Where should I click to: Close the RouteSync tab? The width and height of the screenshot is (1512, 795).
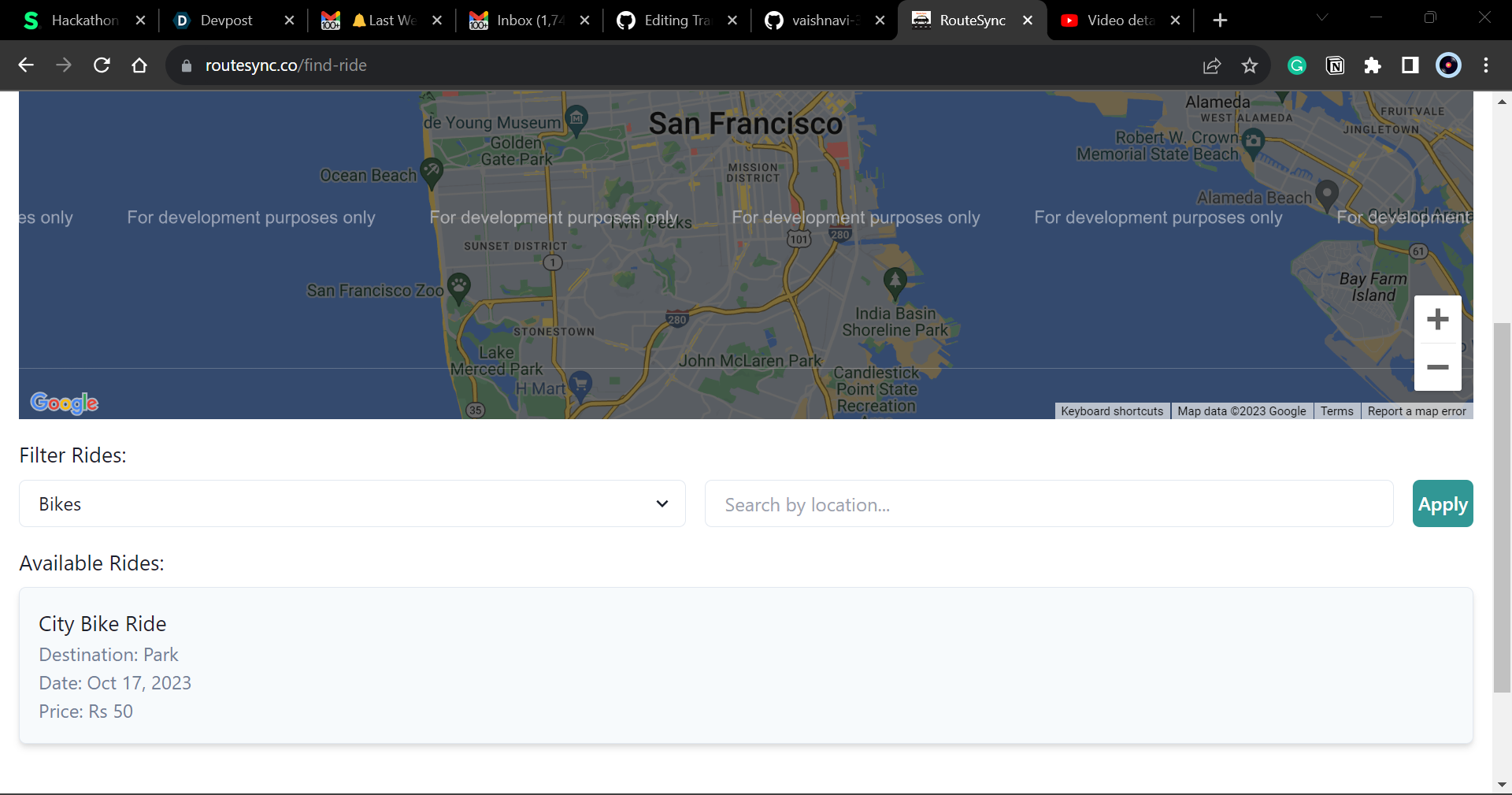coord(1028,20)
